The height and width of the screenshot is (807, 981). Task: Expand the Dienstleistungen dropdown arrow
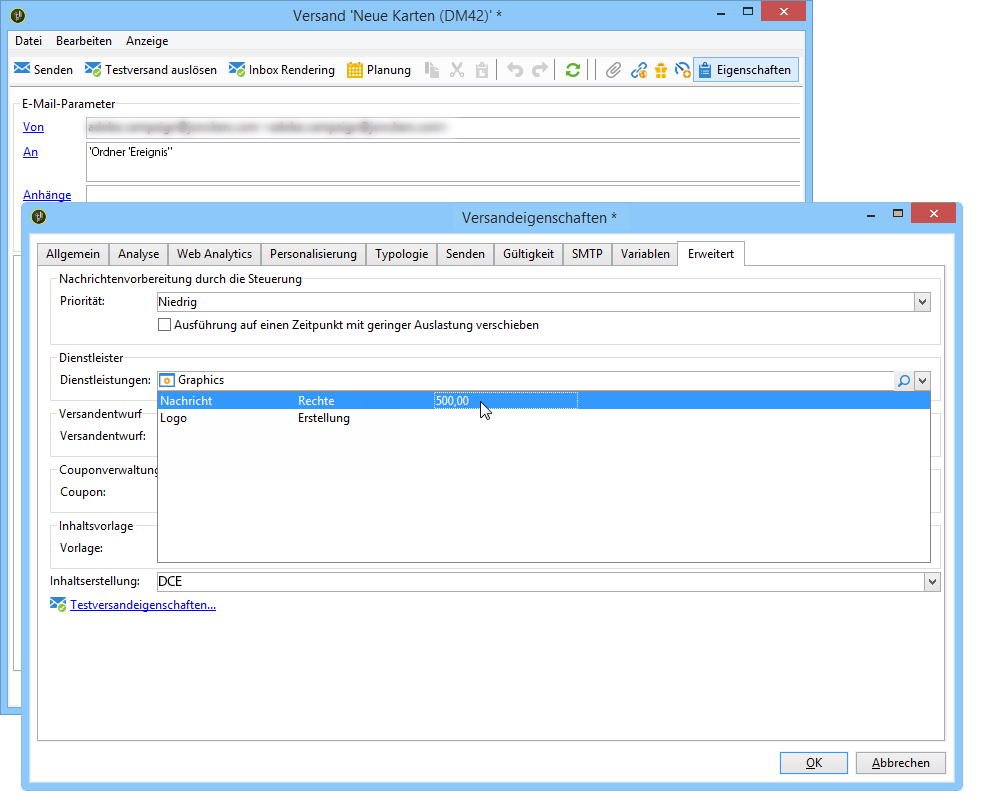(x=922, y=380)
